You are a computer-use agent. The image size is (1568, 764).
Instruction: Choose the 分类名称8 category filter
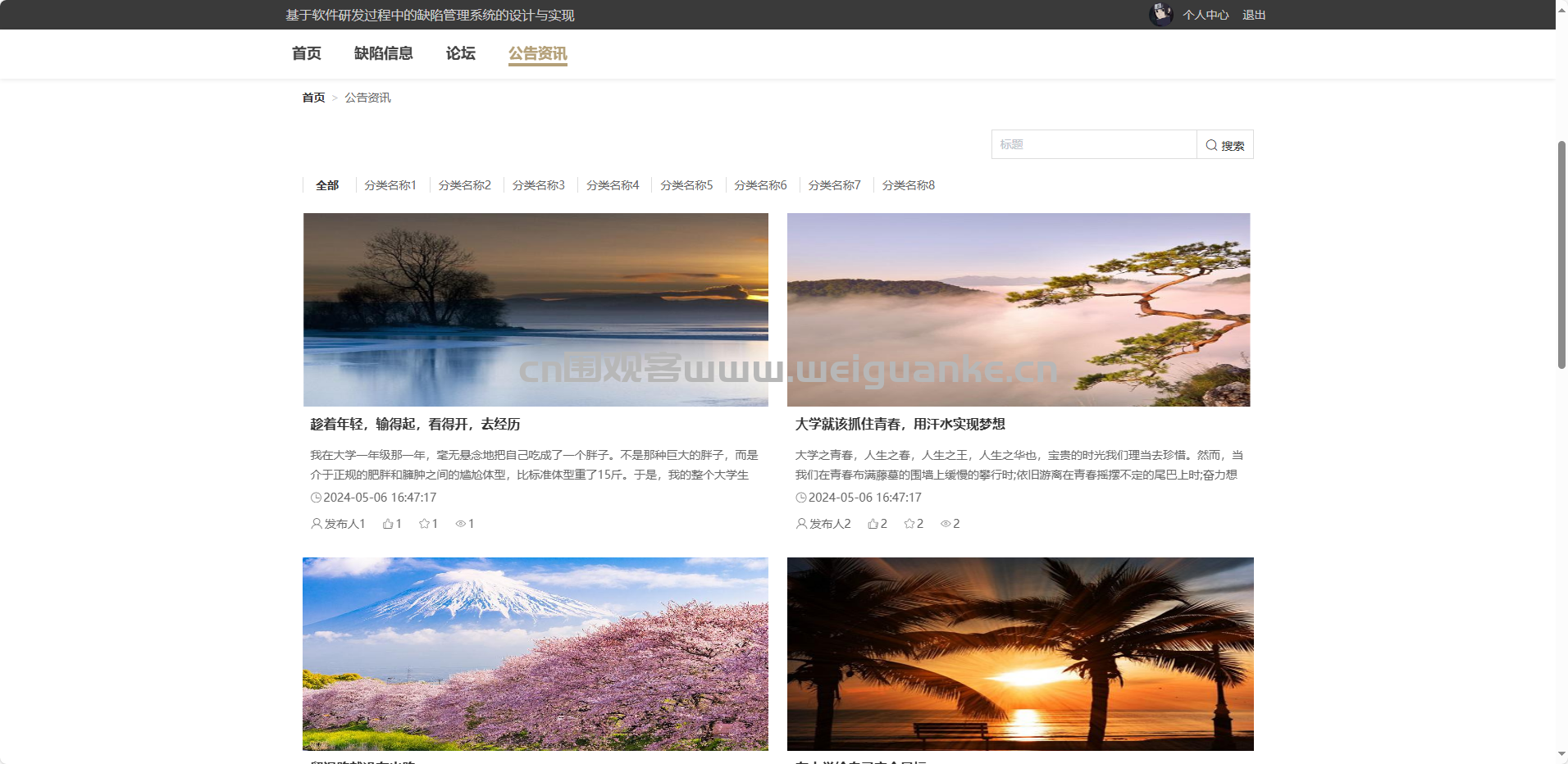coord(908,185)
